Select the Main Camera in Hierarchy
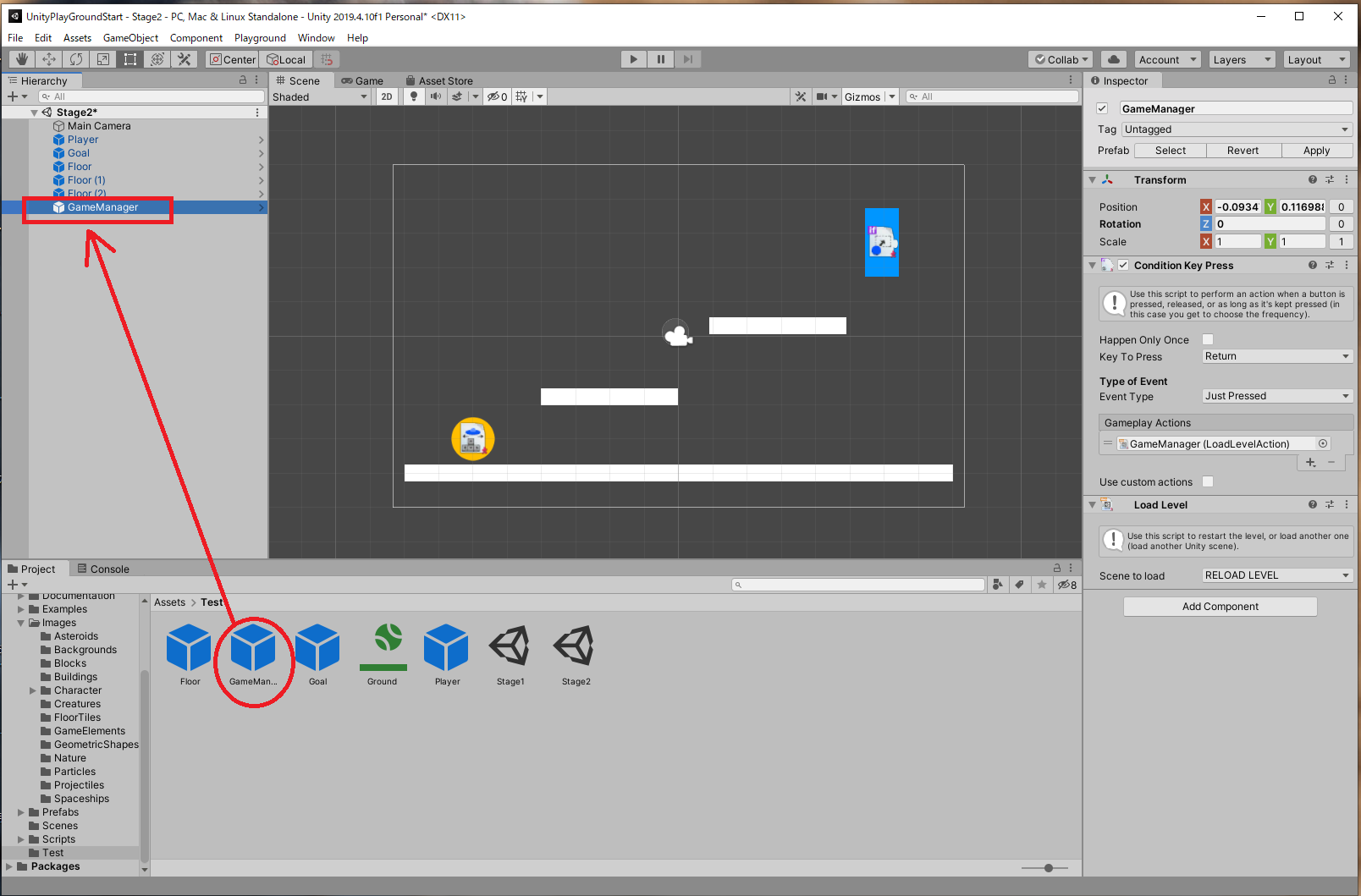Image resolution: width=1361 pixels, height=896 pixels. tap(99, 126)
